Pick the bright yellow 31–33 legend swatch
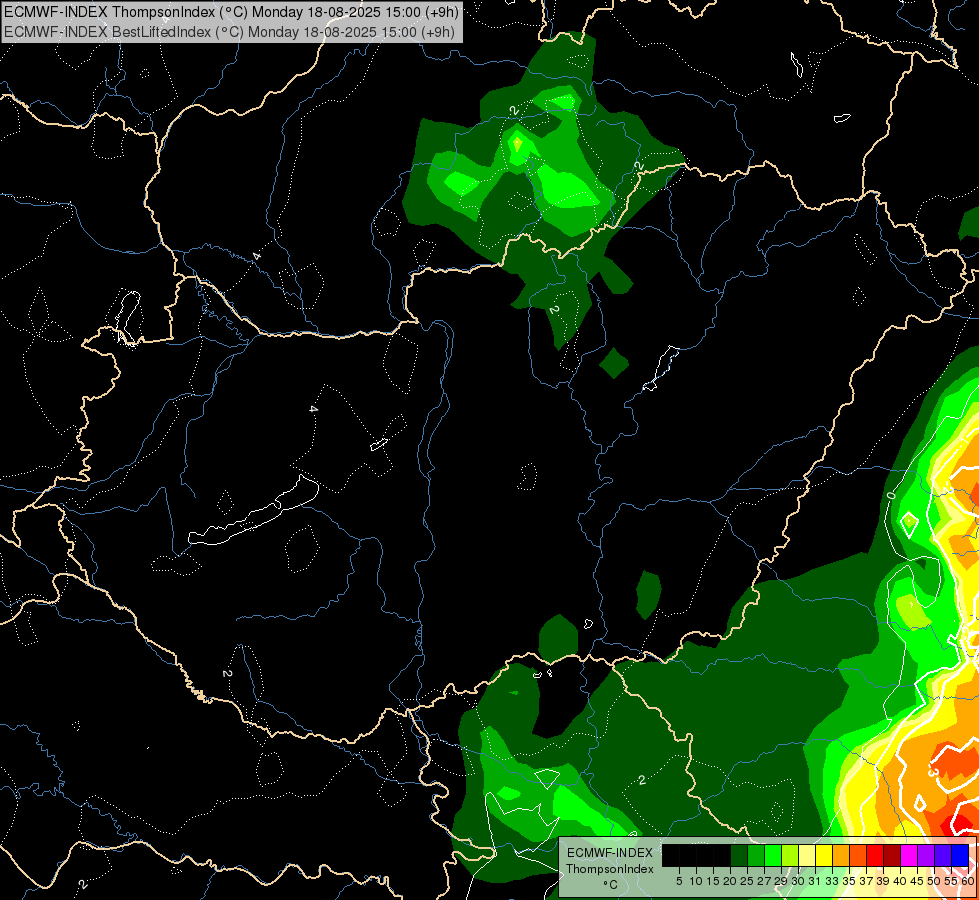The image size is (979, 900). pyautogui.click(x=824, y=856)
